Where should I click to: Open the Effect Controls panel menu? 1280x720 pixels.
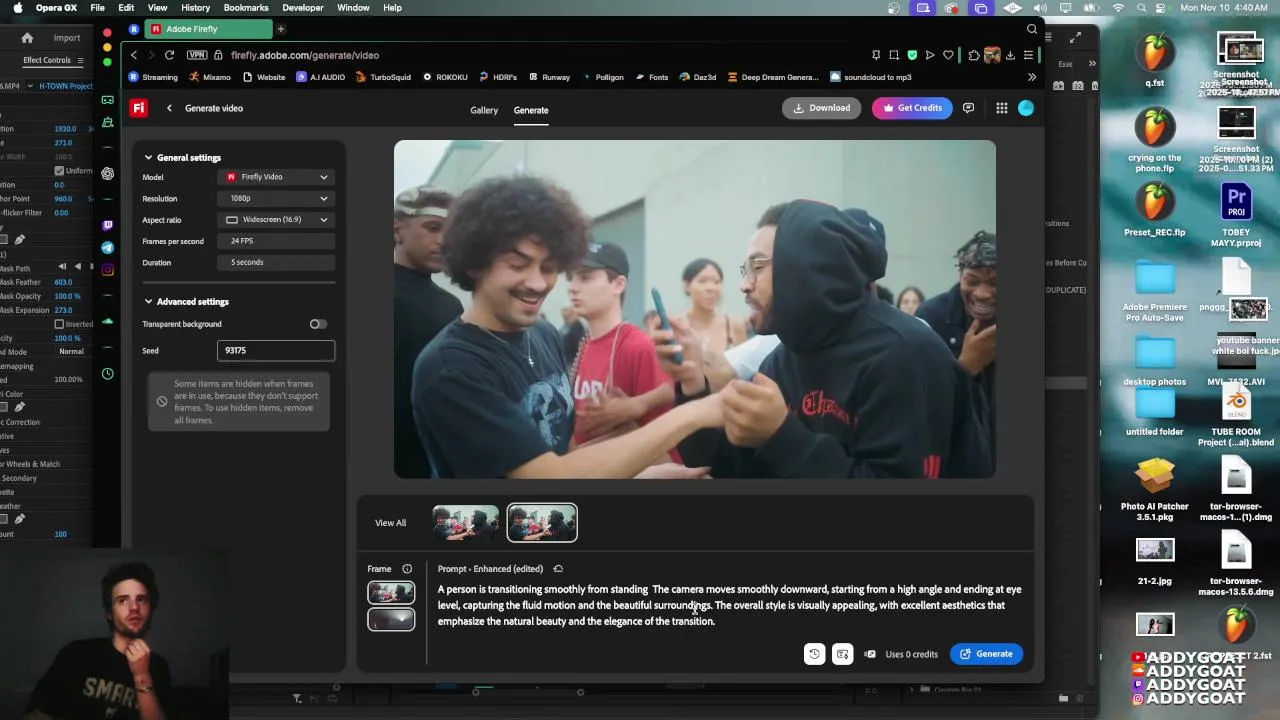coord(80,60)
